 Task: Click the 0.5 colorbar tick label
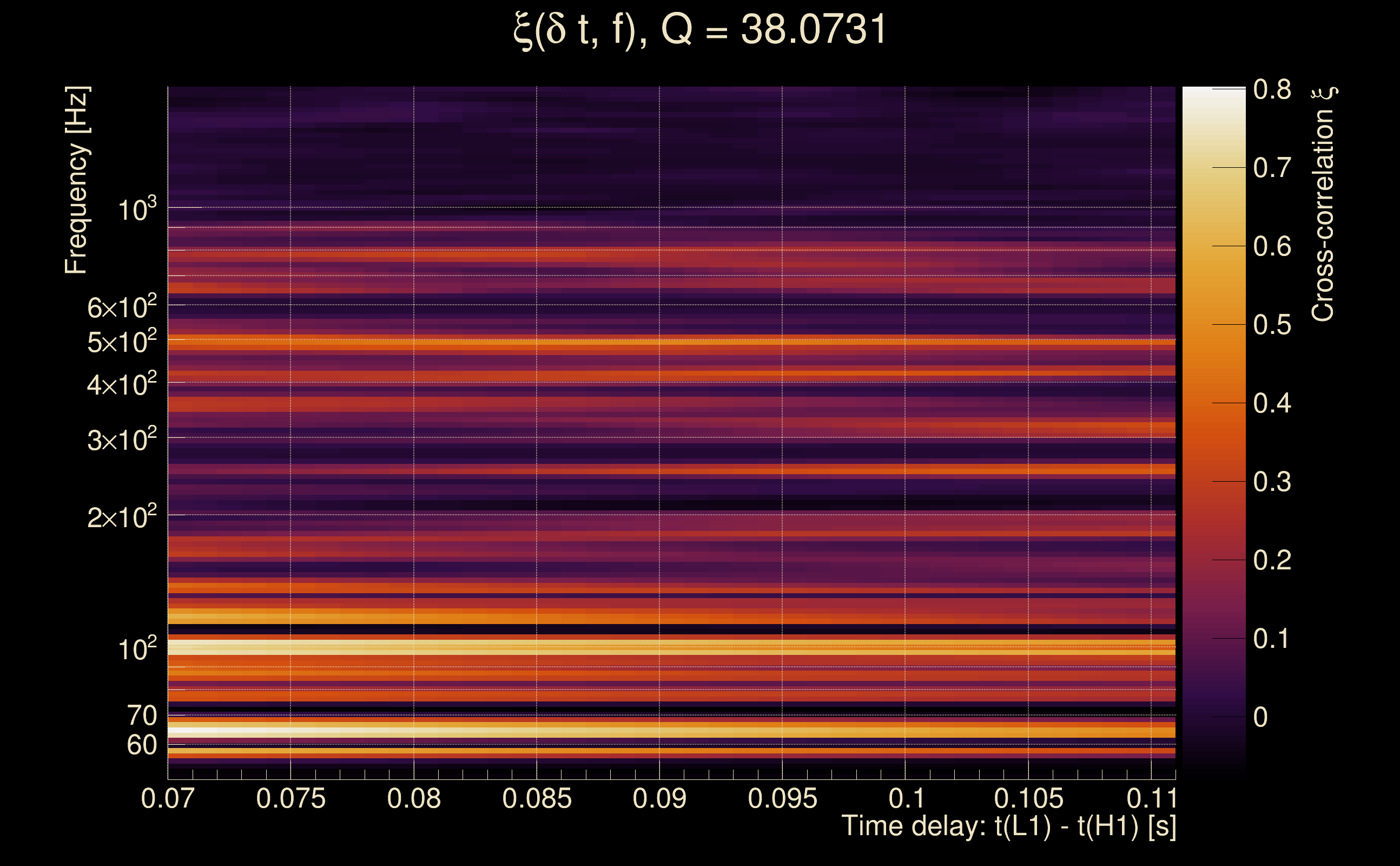point(1271,325)
